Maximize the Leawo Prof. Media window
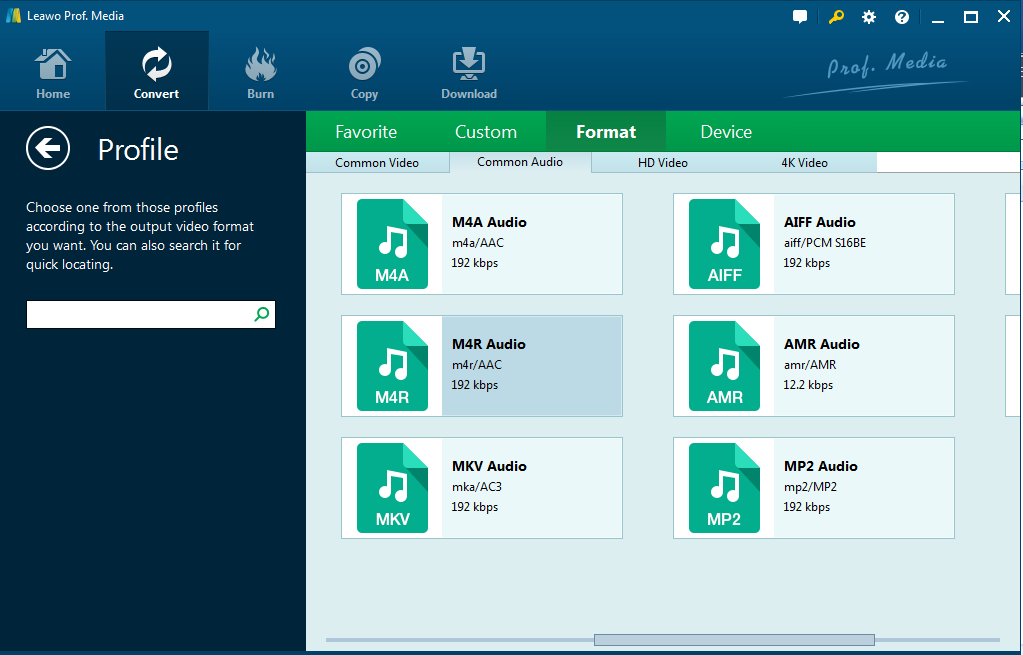This screenshot has height=655, width=1023. click(x=970, y=17)
